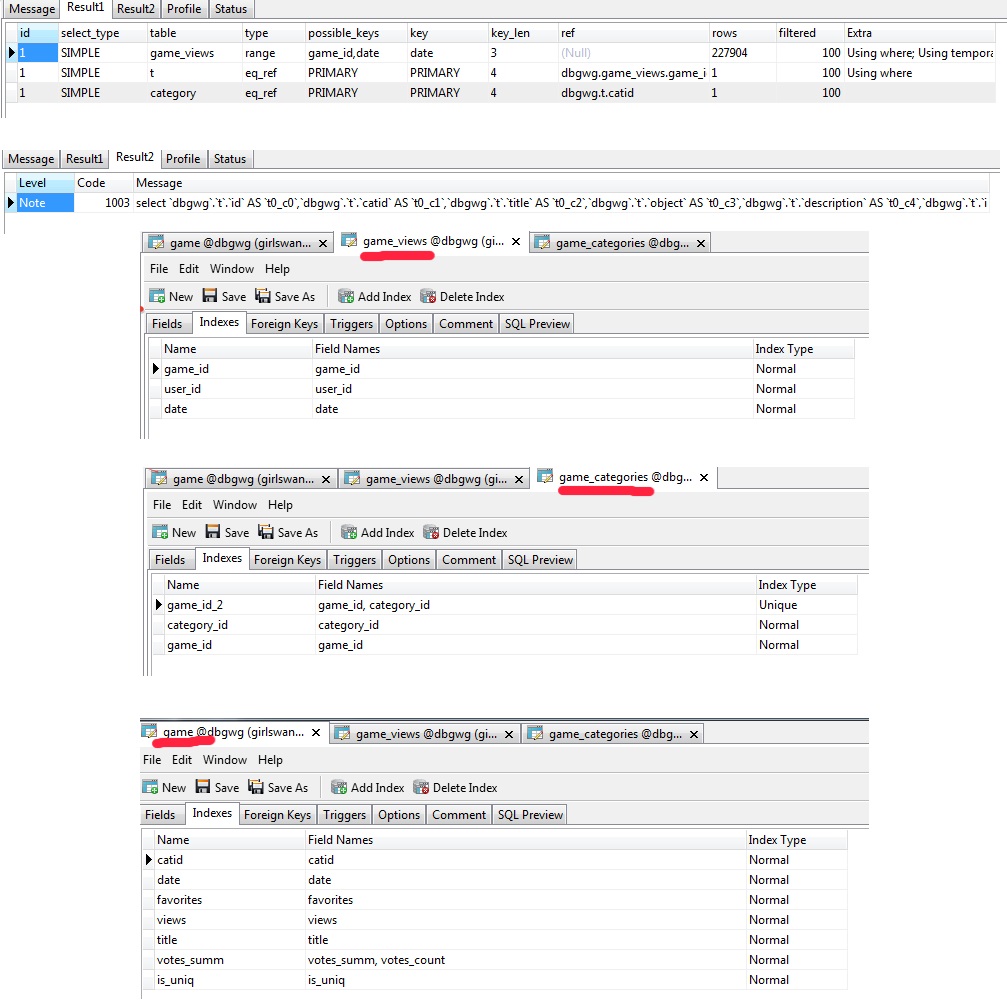Open Foreign Keys tab in game_views designer
This screenshot has height=1000, width=1007.
tap(284, 324)
